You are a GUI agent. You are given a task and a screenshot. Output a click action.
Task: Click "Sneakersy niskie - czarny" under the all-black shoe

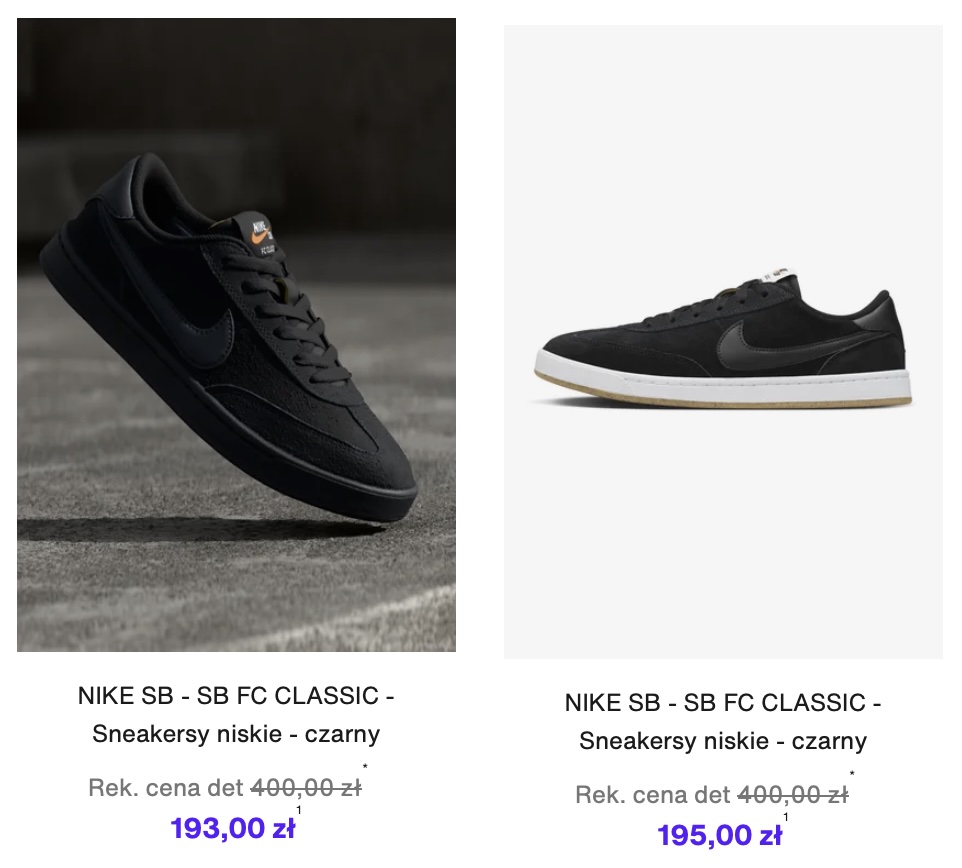click(x=236, y=734)
